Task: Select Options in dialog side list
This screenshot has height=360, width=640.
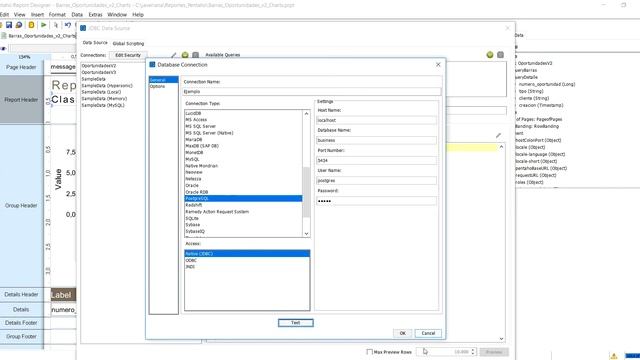Action: coord(163,87)
